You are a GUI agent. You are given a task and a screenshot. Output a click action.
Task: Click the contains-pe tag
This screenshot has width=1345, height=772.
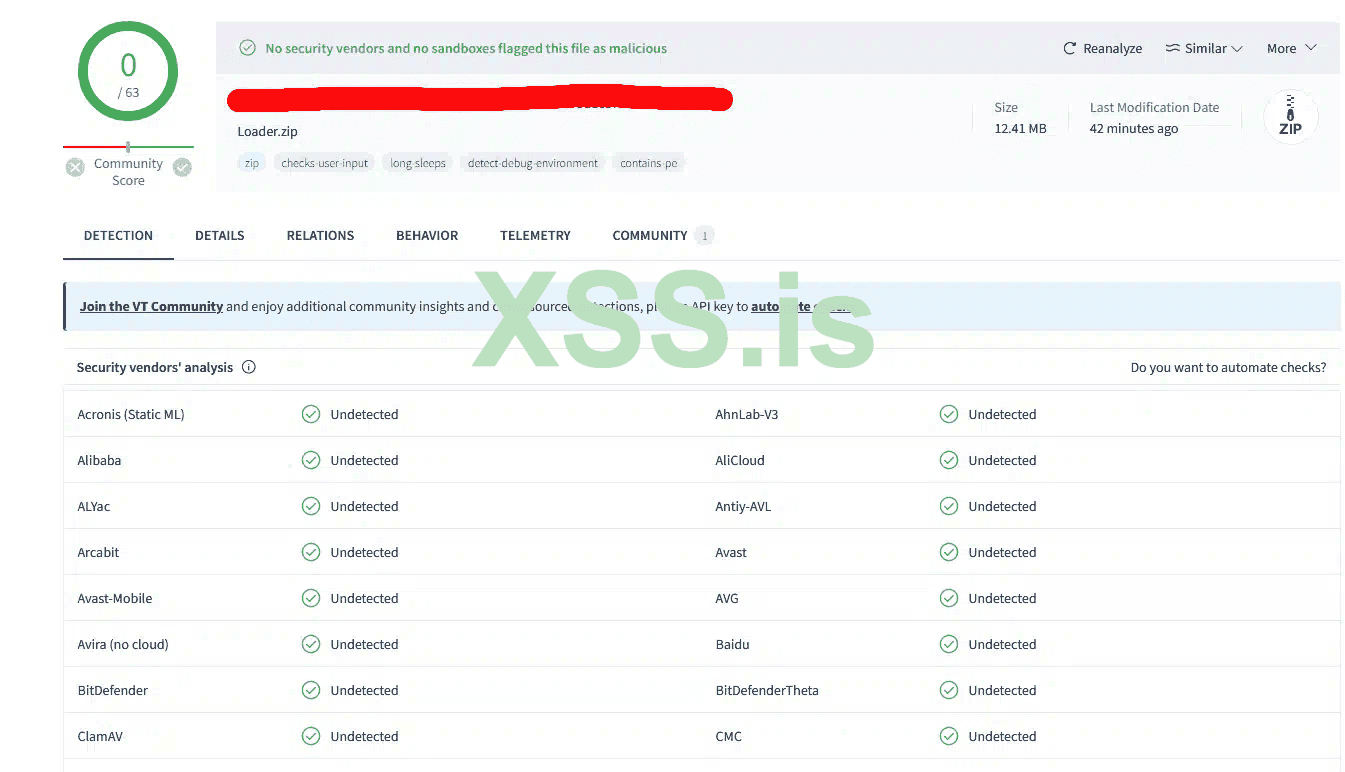649,163
